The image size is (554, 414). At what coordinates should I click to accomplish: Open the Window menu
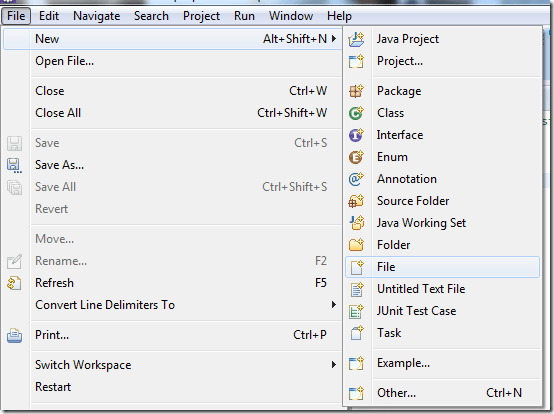coord(291,16)
